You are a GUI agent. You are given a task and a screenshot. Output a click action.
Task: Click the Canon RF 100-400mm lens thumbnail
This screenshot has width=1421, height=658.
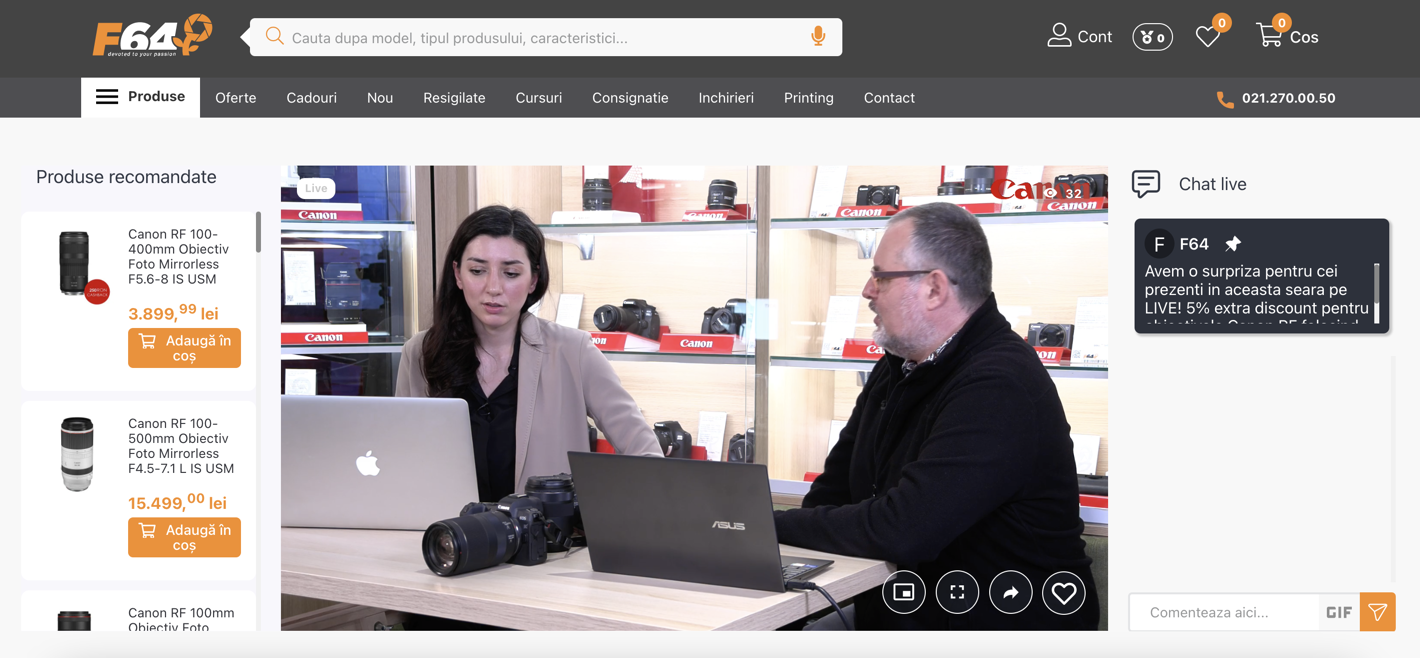[x=76, y=264]
